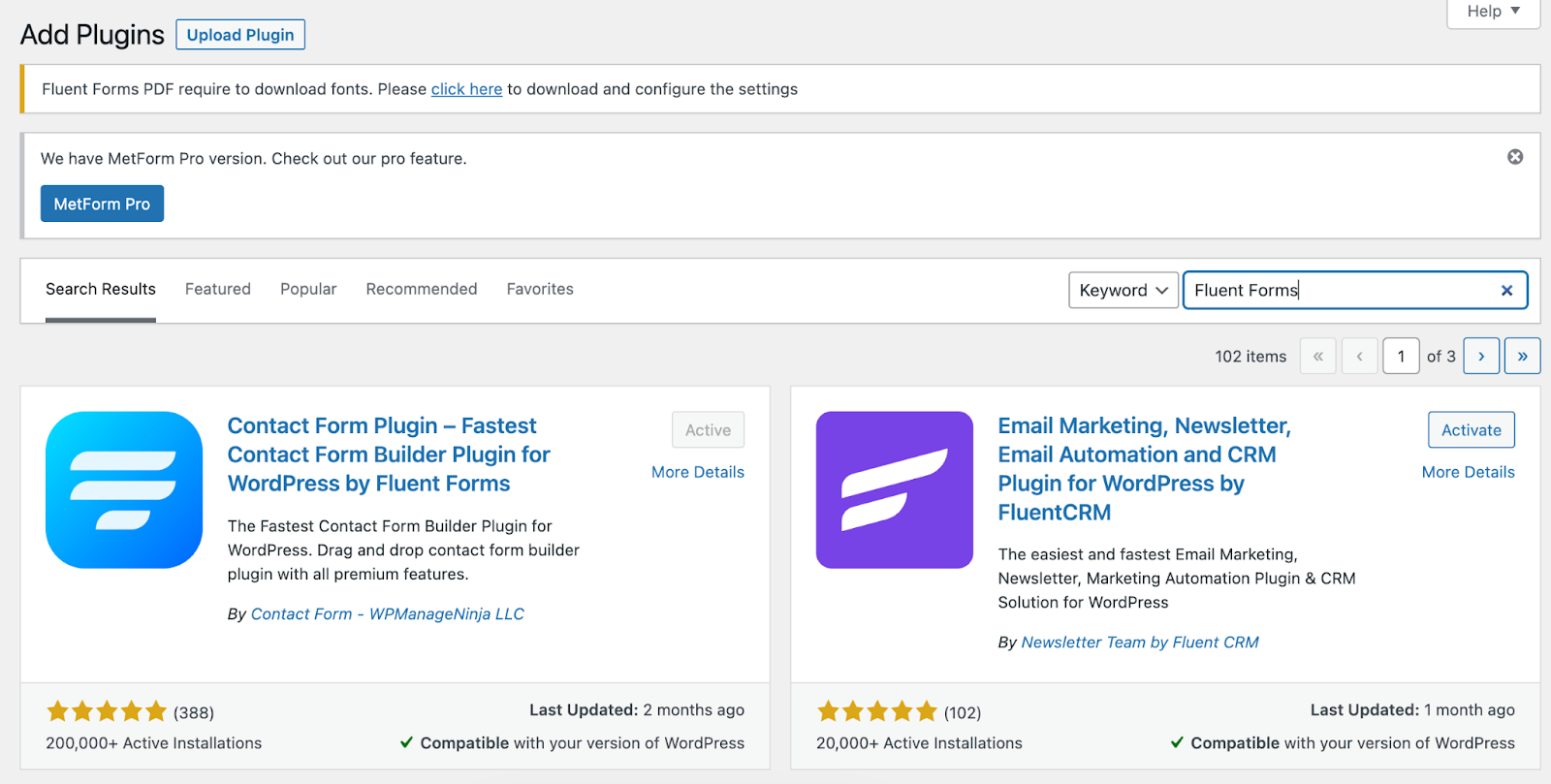This screenshot has height=784, width=1551.
Task: Open the WPManageNinja LLC author link
Action: coord(388,614)
